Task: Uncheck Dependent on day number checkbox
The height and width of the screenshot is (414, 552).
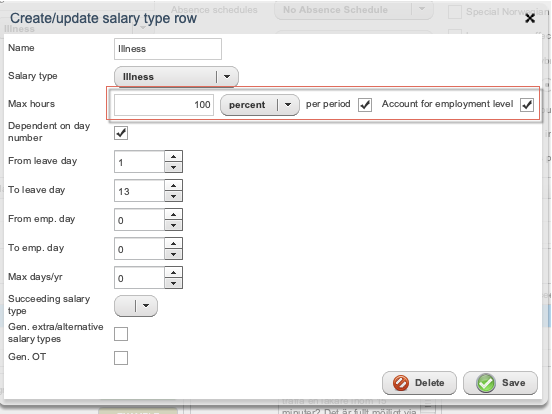Action: click(121, 133)
